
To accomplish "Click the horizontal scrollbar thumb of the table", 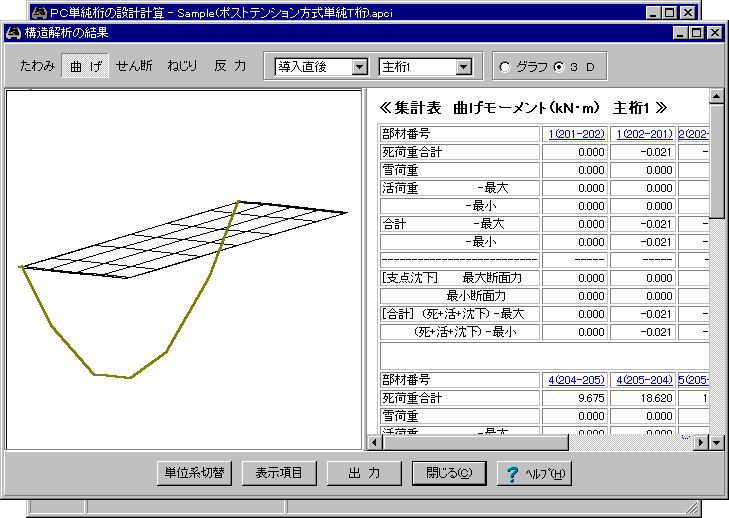I will (x=475, y=443).
